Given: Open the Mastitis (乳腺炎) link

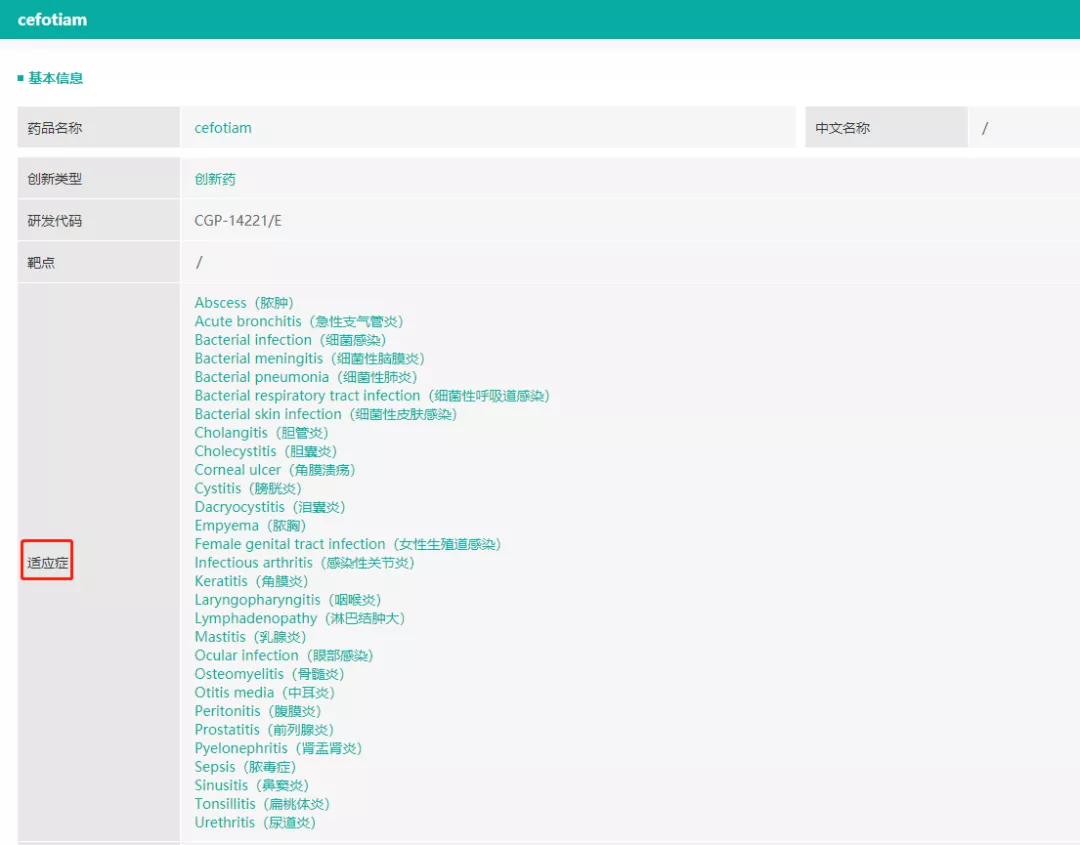Looking at the screenshot, I should click(x=251, y=638).
